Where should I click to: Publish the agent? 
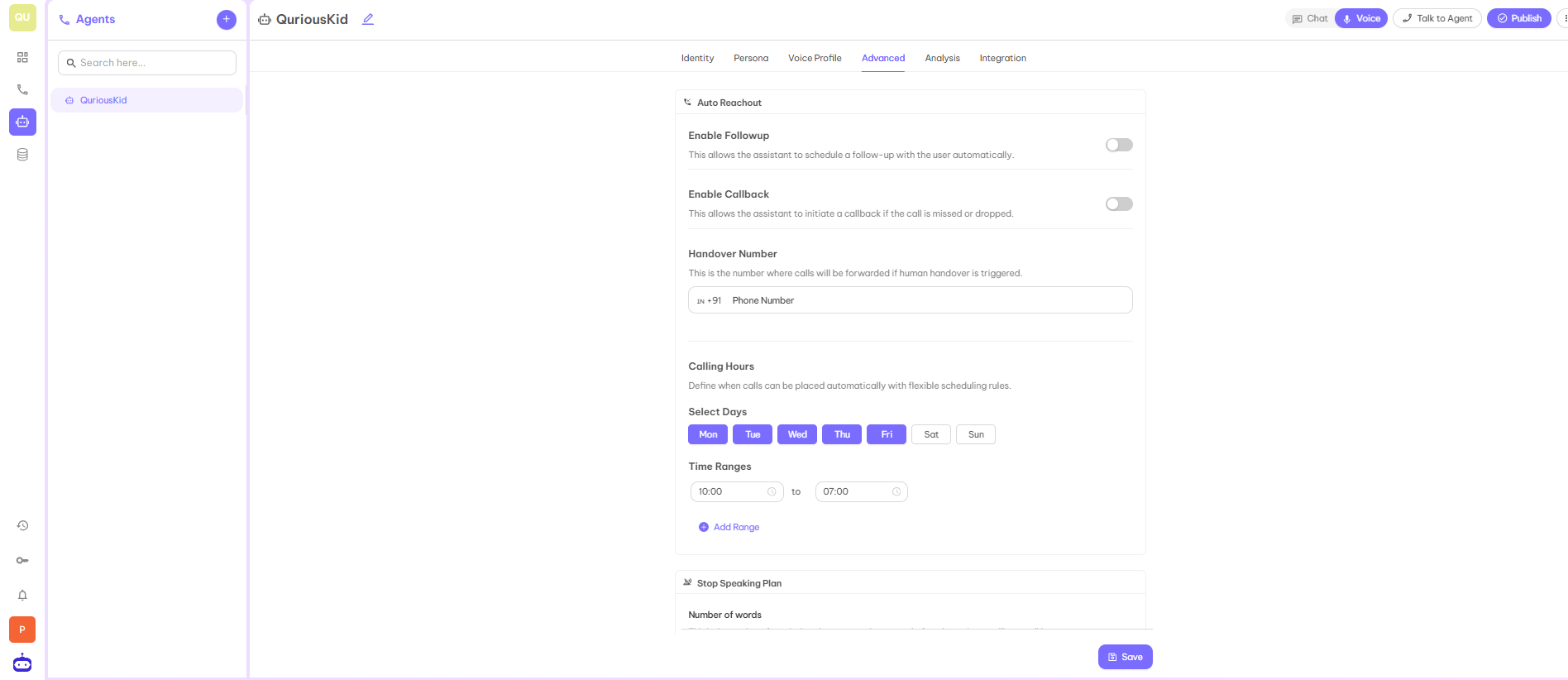(1519, 18)
